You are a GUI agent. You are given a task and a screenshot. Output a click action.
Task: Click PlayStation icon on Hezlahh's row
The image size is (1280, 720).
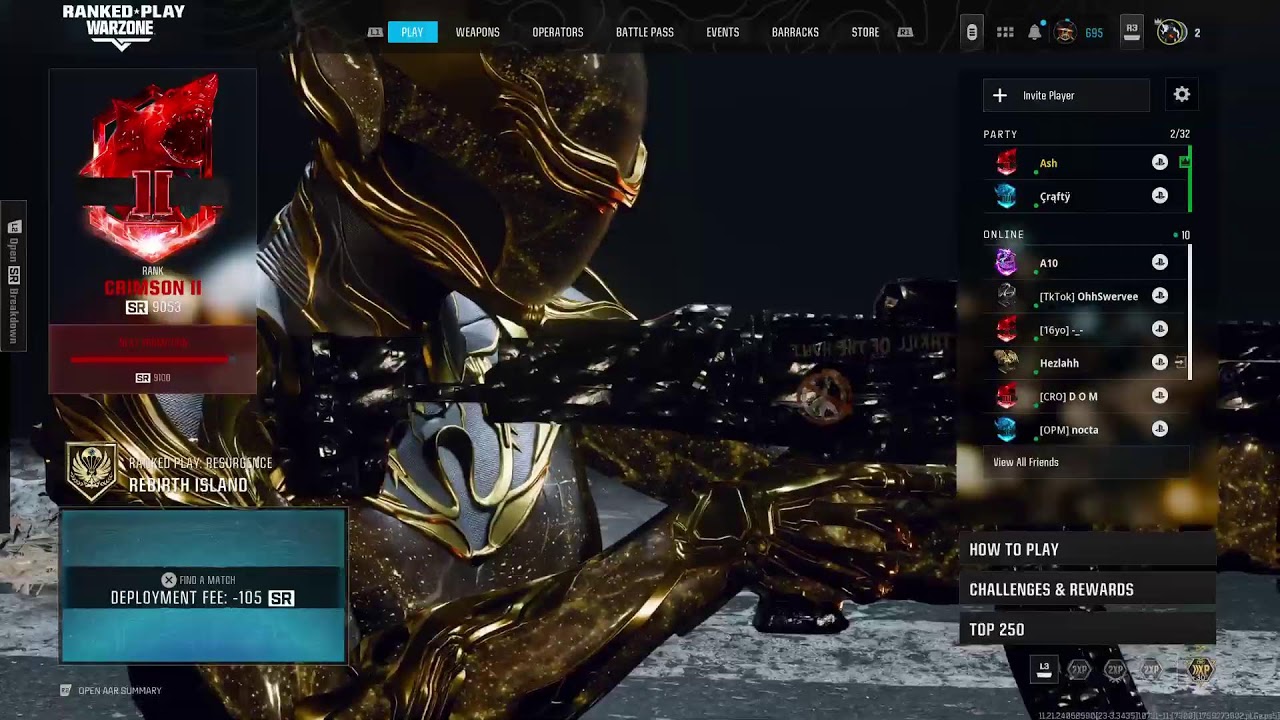click(1160, 362)
